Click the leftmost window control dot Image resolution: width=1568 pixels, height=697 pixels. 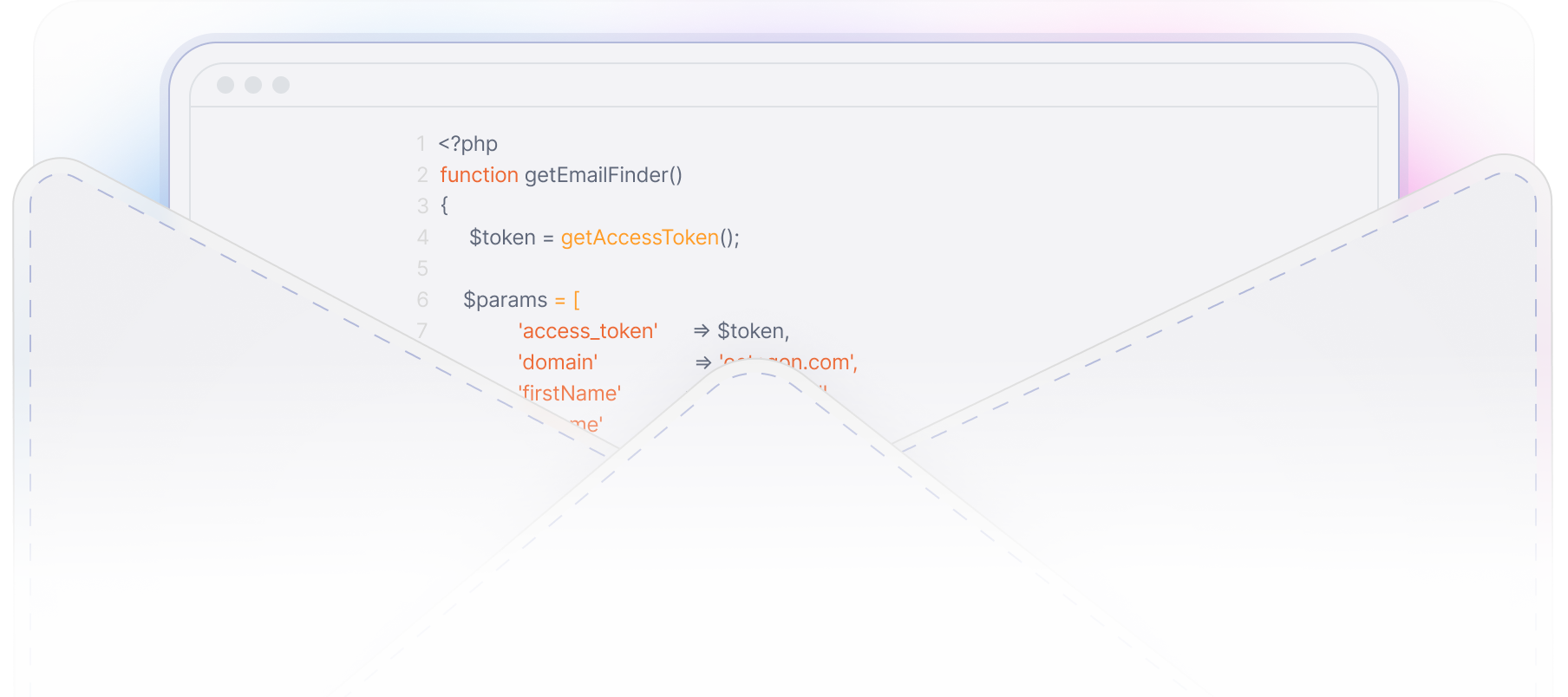(225, 85)
